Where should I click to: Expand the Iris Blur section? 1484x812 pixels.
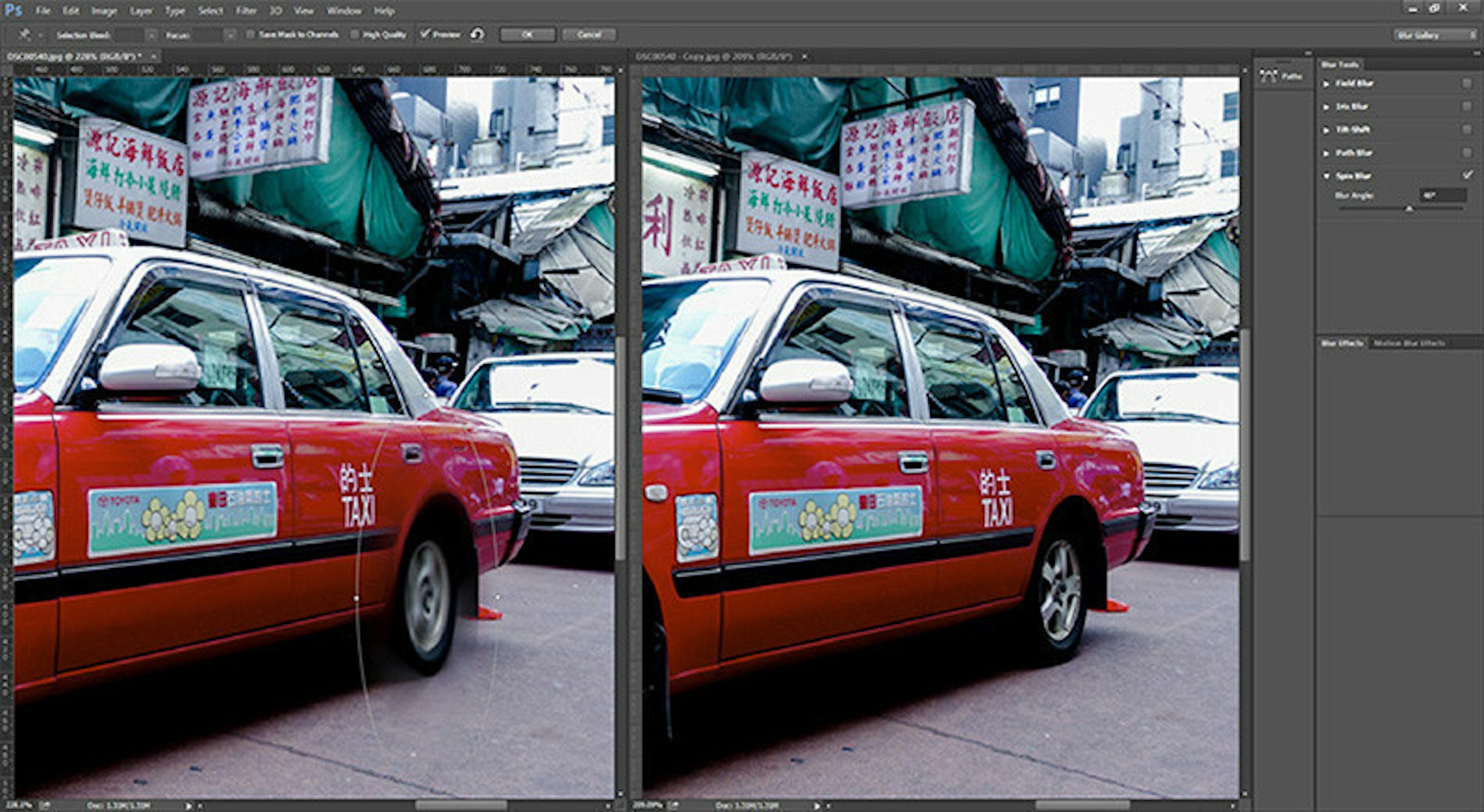pos(1326,107)
